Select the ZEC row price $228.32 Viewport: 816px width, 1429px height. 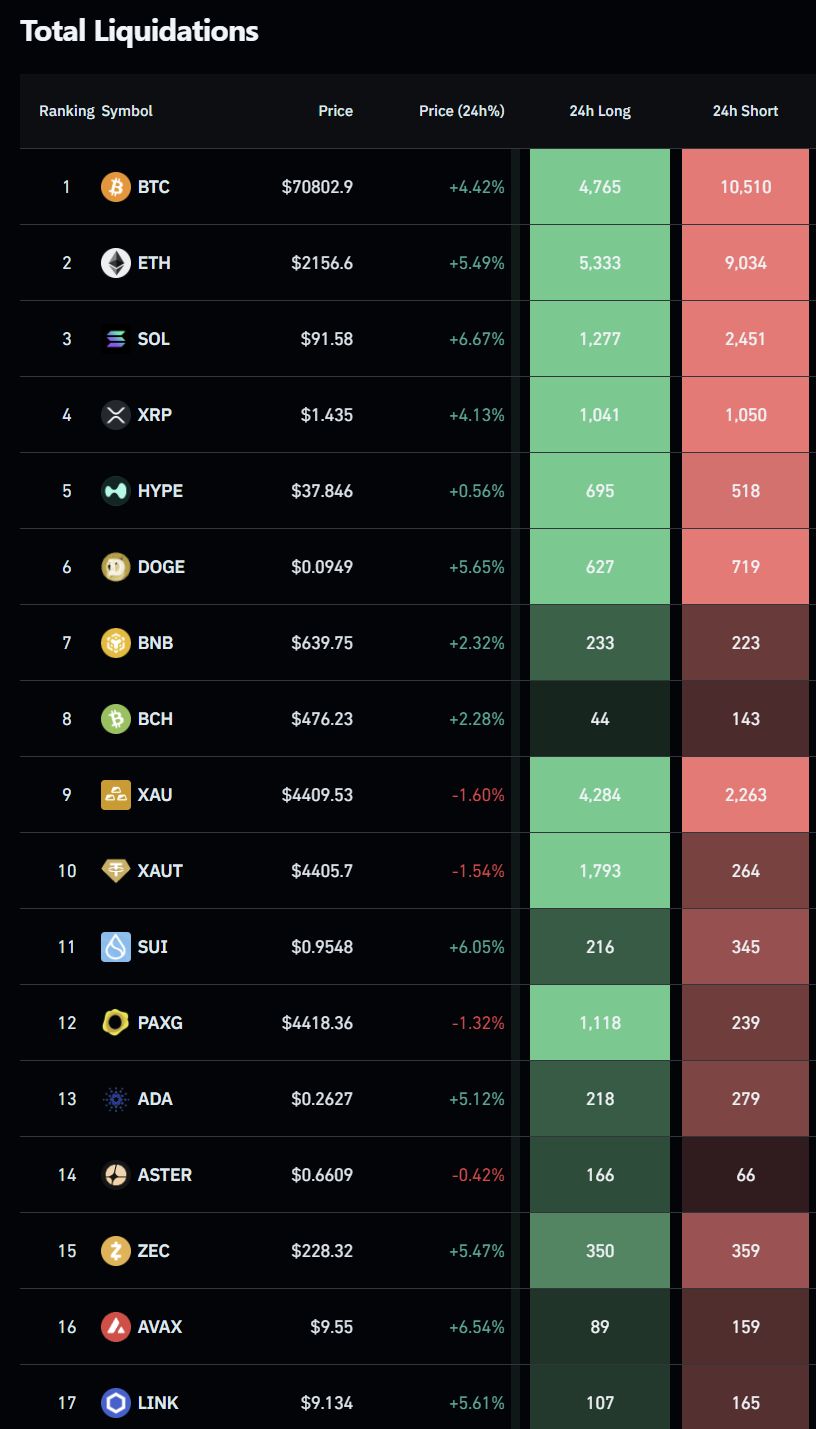click(321, 1251)
